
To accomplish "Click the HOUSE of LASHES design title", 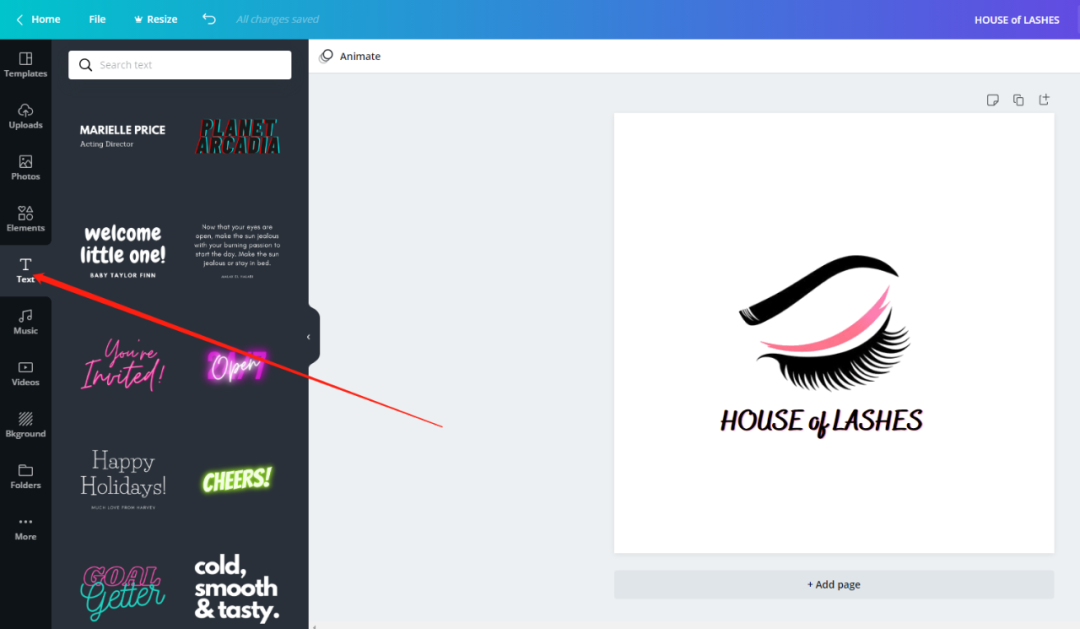I will [1017, 20].
